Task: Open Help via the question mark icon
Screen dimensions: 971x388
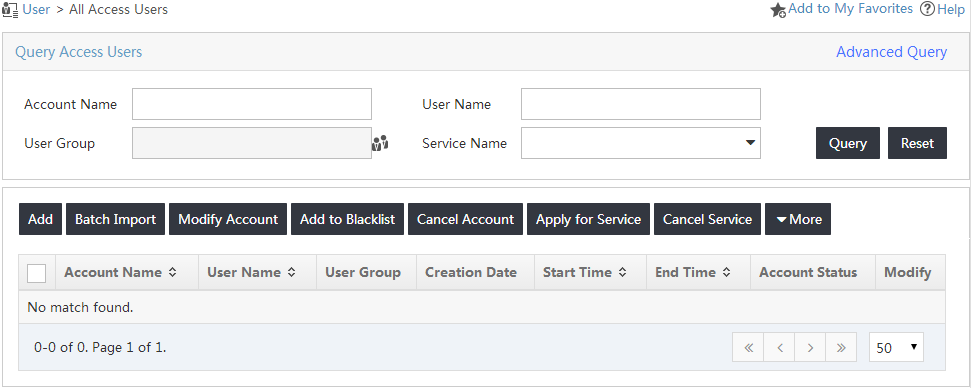Action: (927, 9)
